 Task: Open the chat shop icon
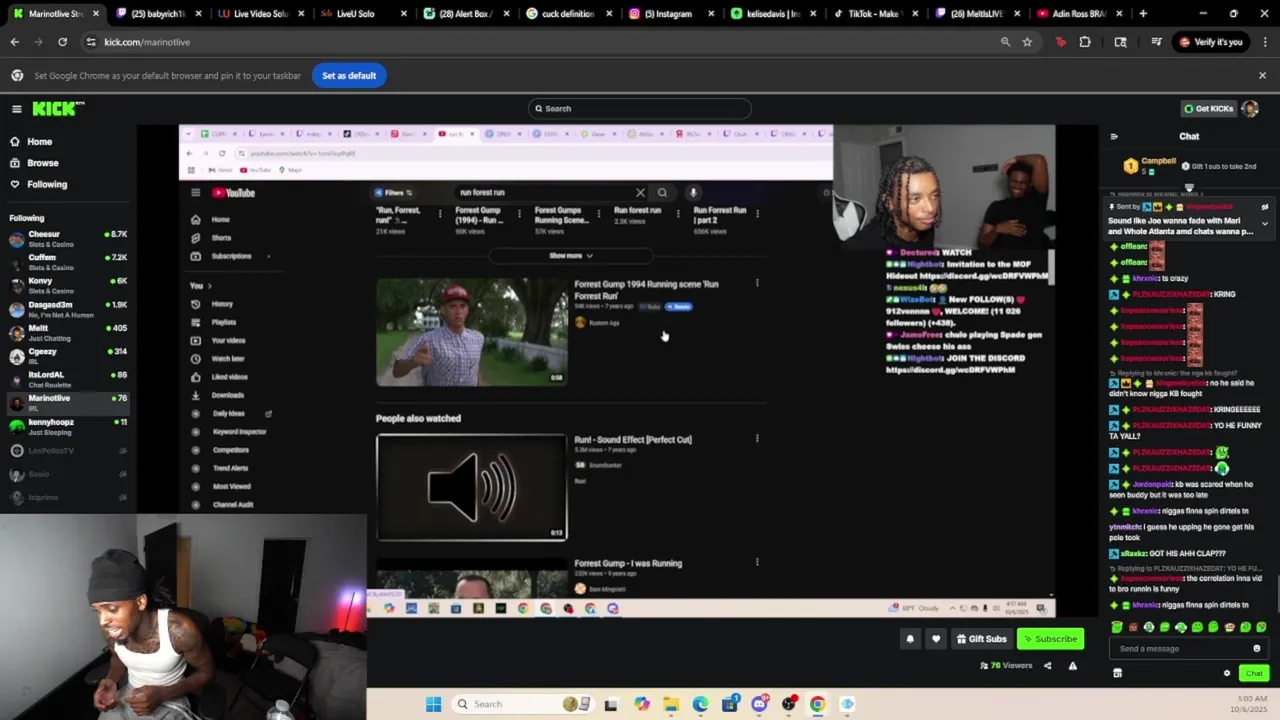click(x=1117, y=673)
